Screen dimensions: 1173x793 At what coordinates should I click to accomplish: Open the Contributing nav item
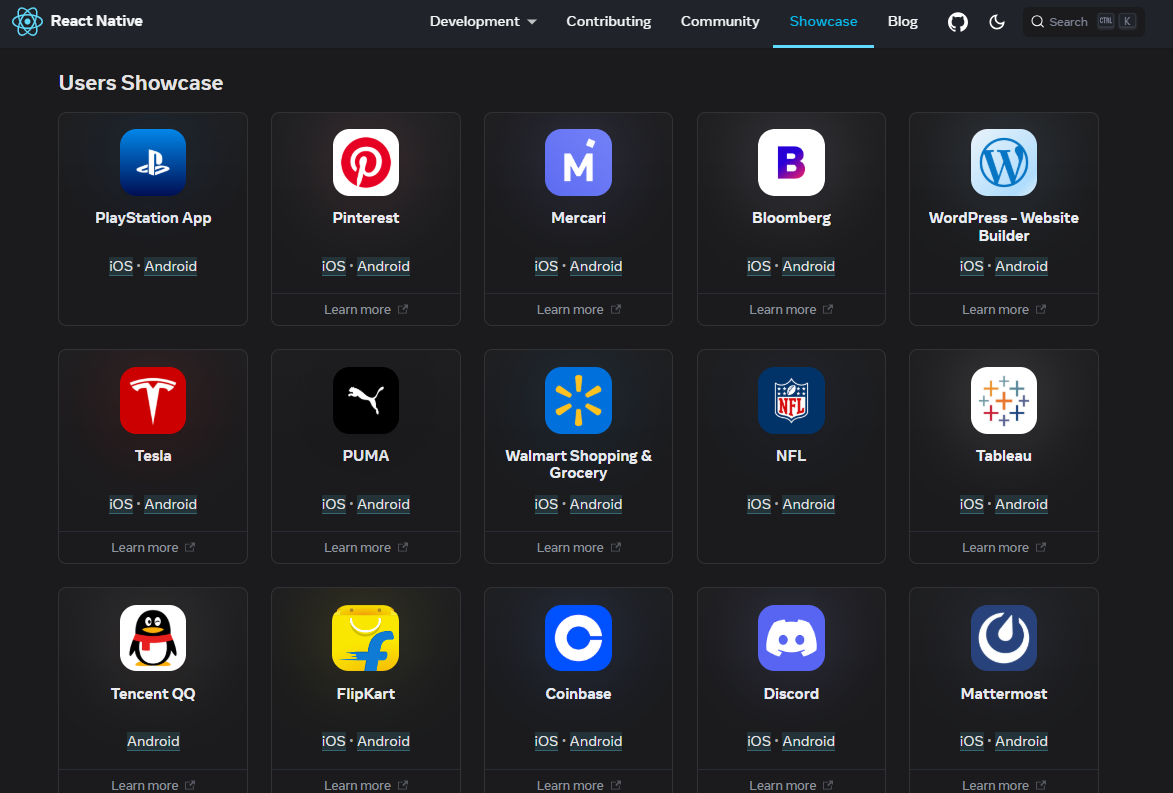[608, 22]
